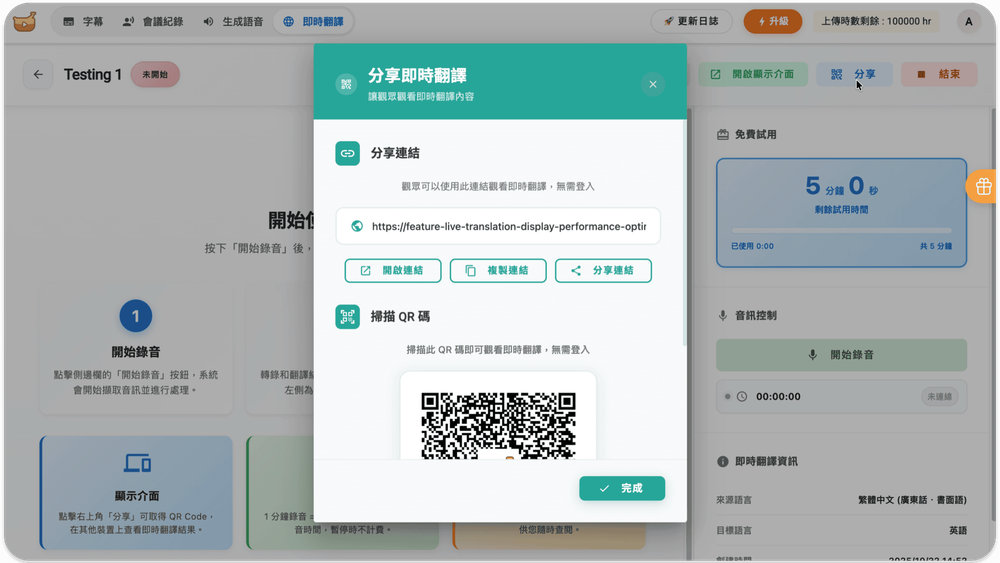Switch to the 會議紀錄 tab
Image resolution: width=1000 pixels, height=563 pixels.
click(152, 21)
